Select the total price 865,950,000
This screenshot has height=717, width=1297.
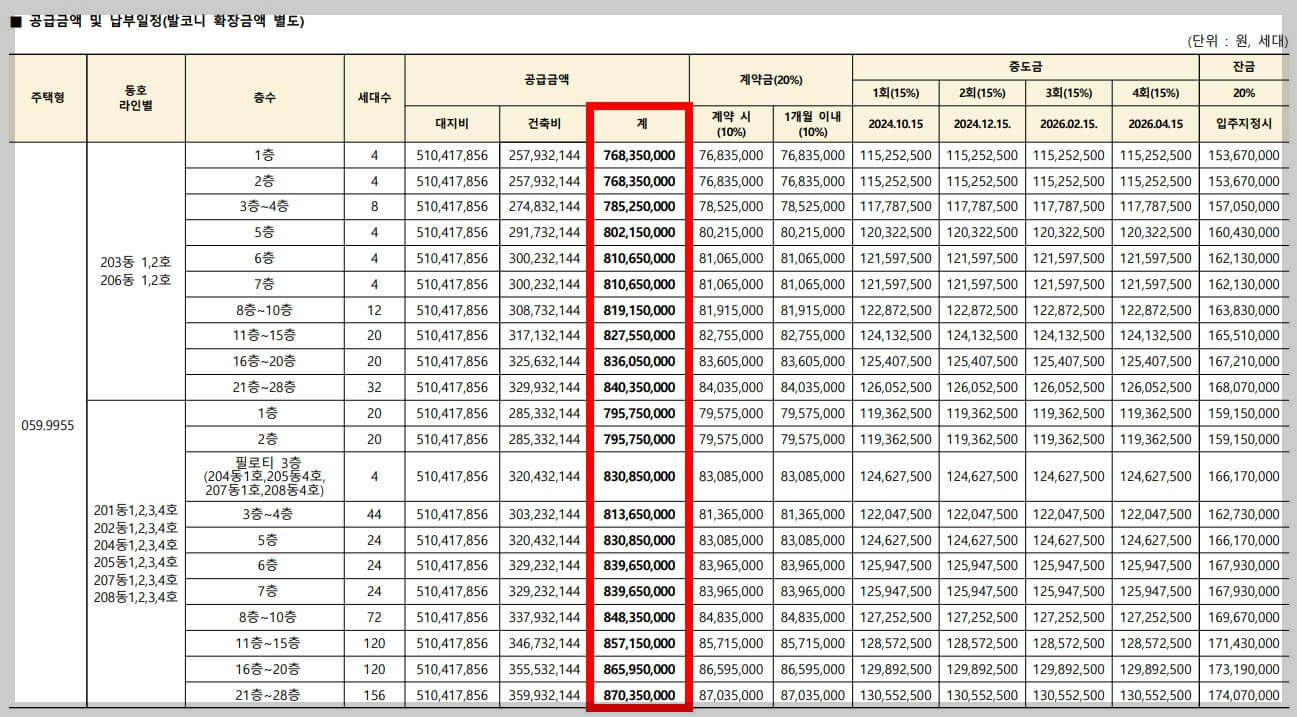pyautogui.click(x=639, y=669)
